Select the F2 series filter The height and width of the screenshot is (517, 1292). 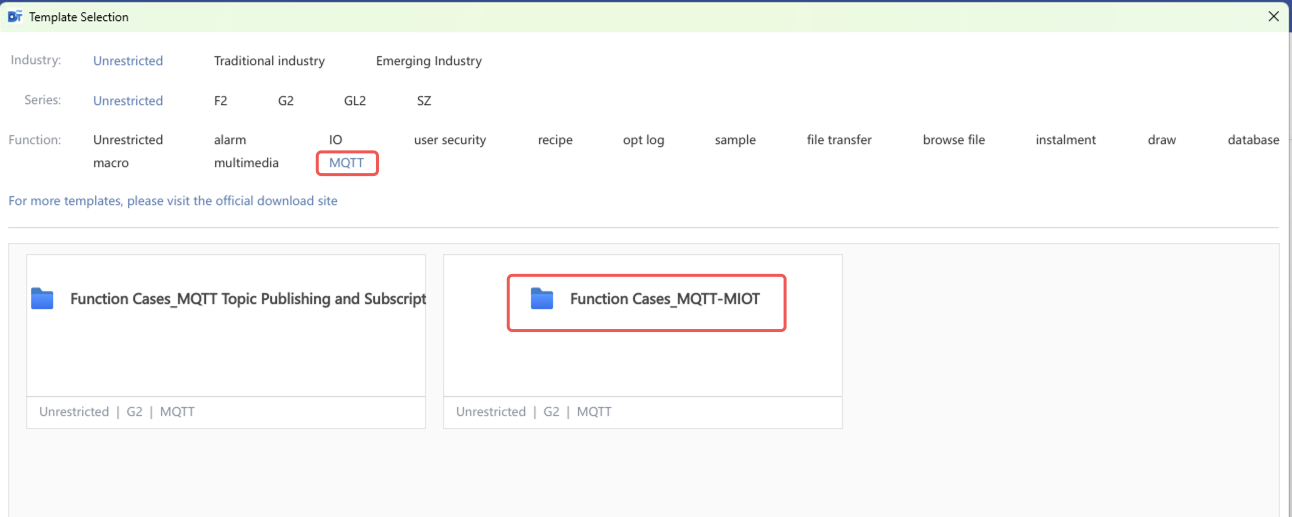pos(221,101)
